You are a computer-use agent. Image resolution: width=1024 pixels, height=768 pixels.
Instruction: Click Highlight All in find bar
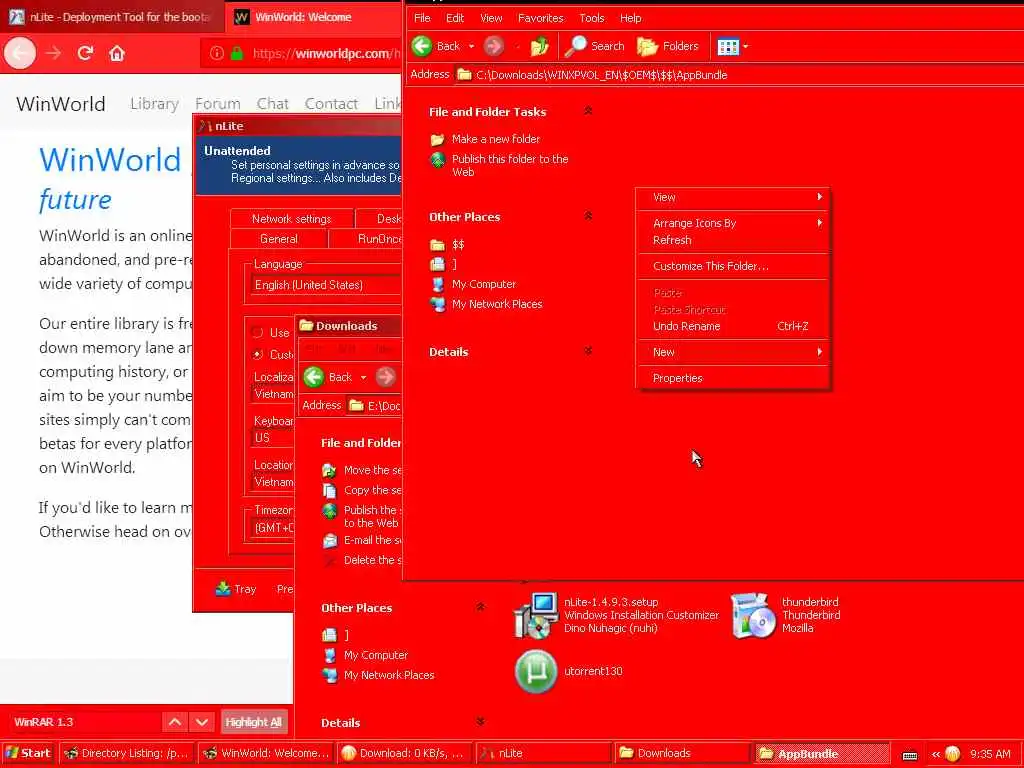point(253,722)
